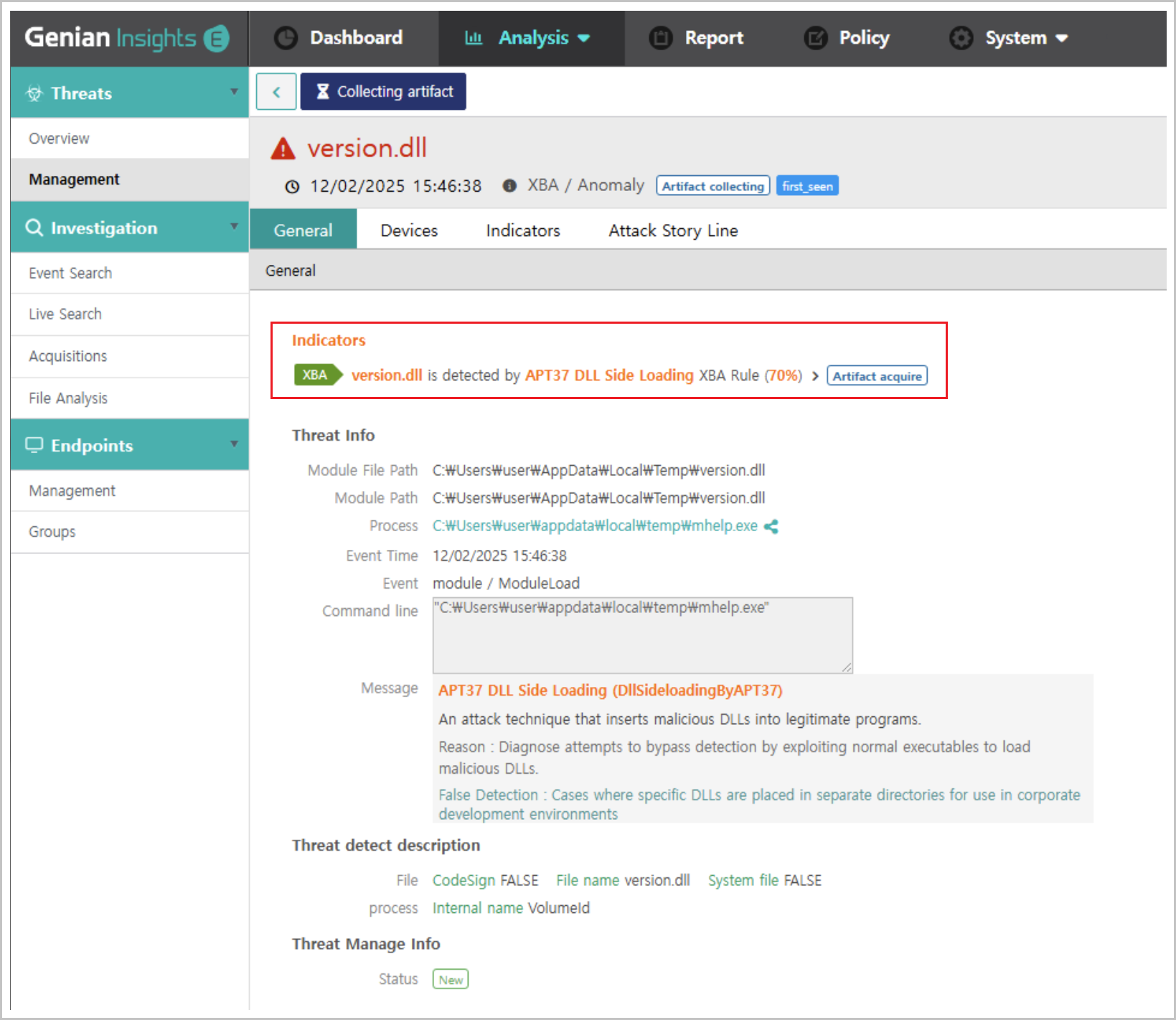Toggle the New status badge
Screen dimensions: 1176x1020
pyautogui.click(x=450, y=978)
